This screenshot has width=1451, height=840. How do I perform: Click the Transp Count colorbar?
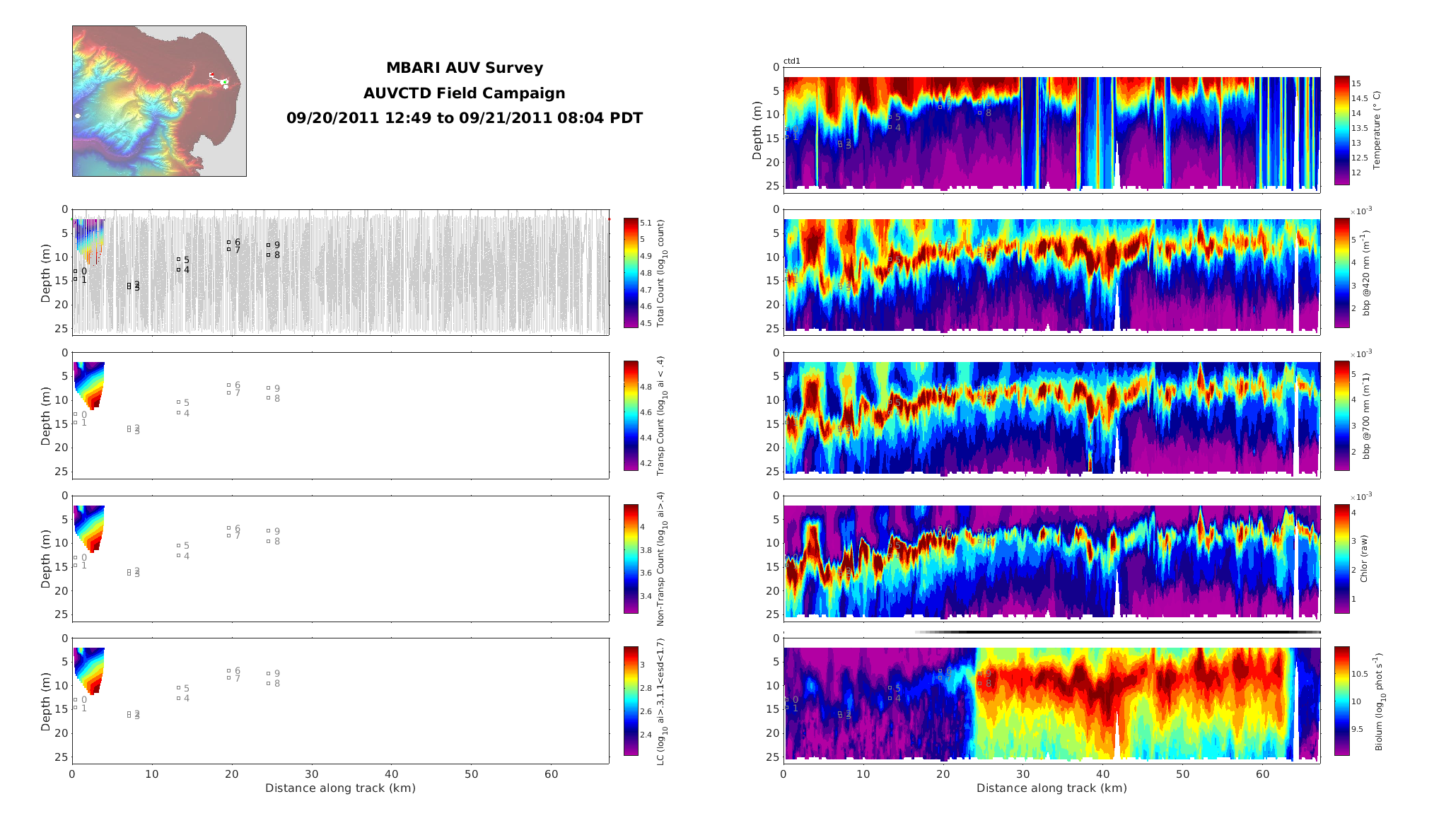[x=631, y=415]
